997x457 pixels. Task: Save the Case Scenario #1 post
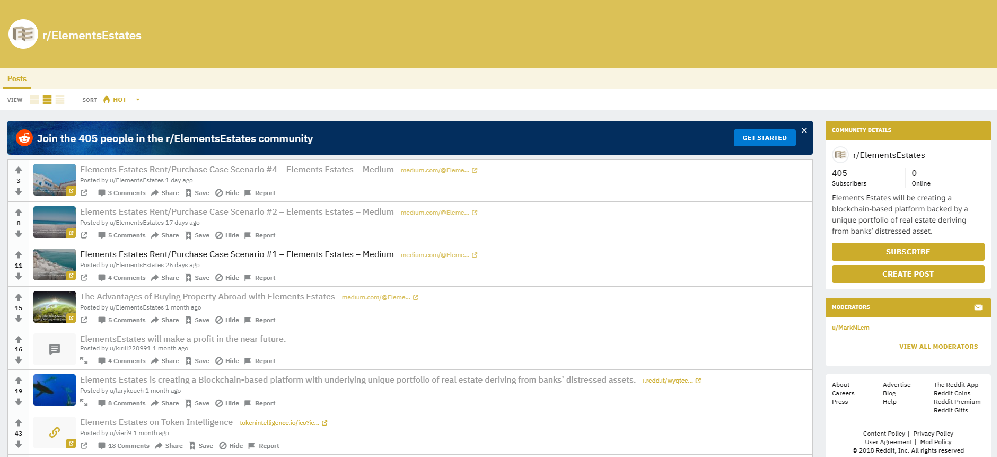coord(197,278)
